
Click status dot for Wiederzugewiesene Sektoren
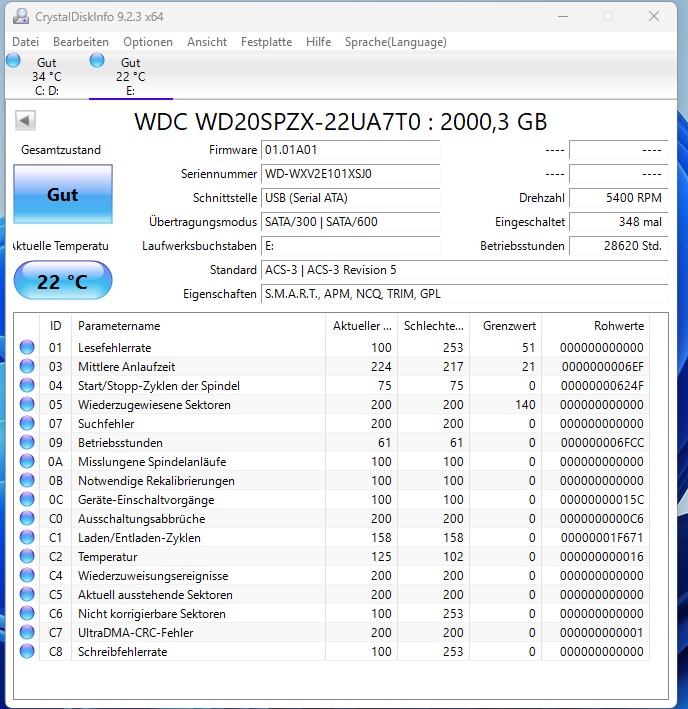pos(27,404)
